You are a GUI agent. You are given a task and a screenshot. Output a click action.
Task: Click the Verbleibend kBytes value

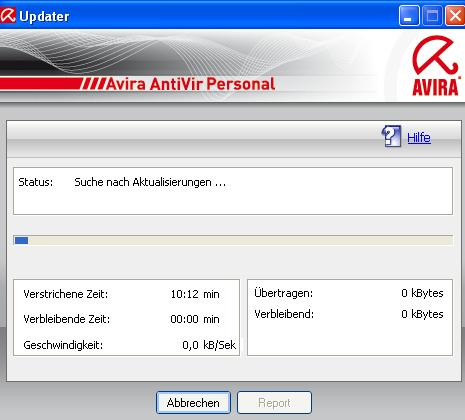point(422,314)
